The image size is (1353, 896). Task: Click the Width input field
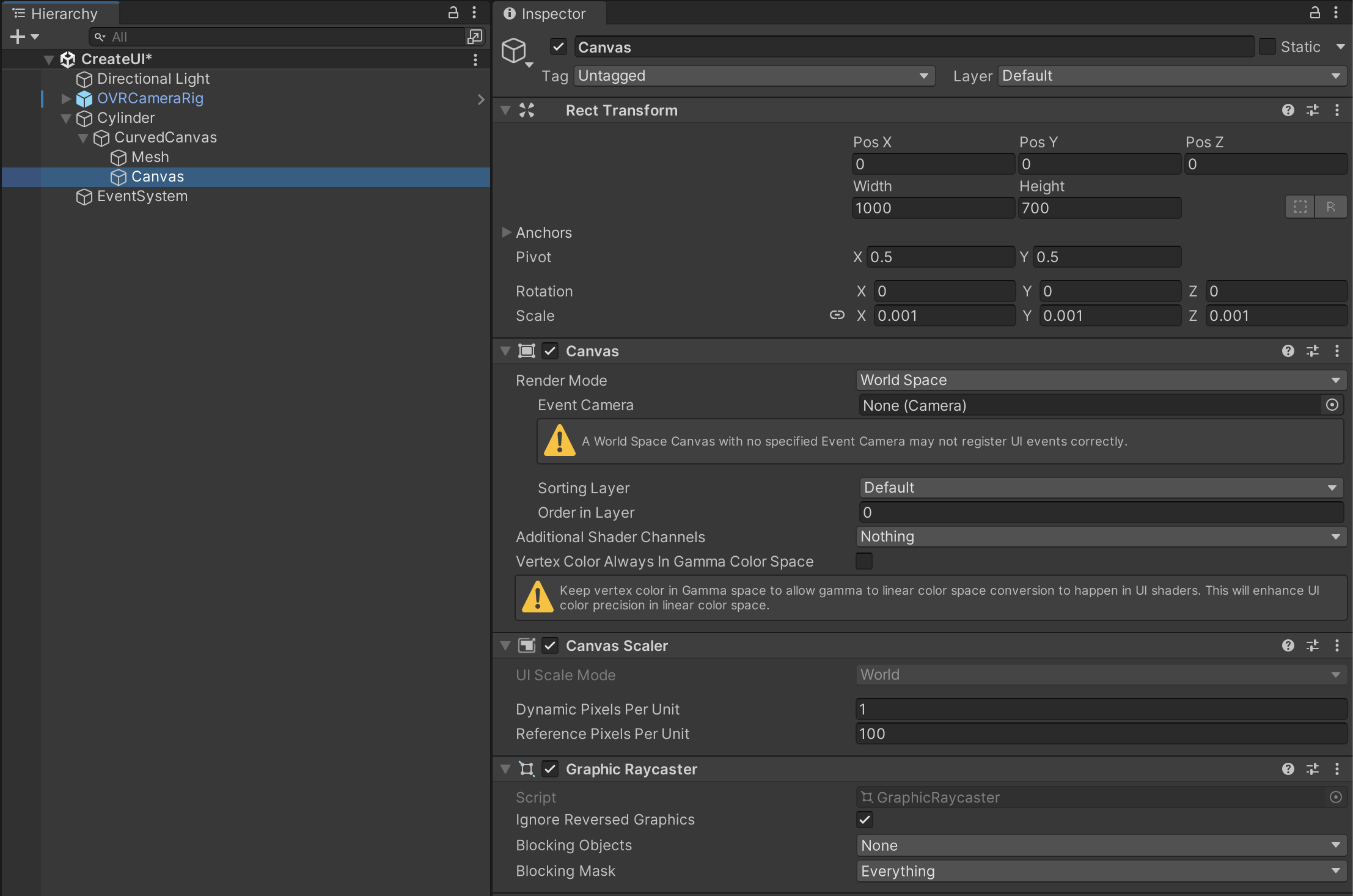tap(933, 208)
